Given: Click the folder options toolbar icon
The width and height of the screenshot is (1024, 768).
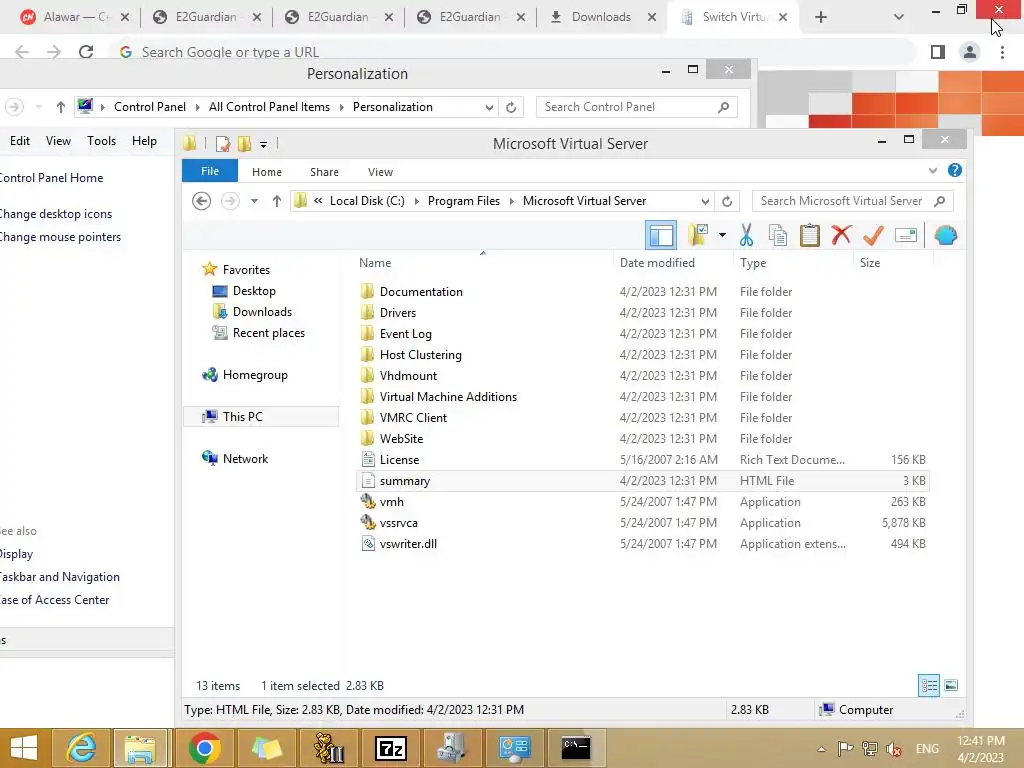Looking at the screenshot, I should (697, 235).
